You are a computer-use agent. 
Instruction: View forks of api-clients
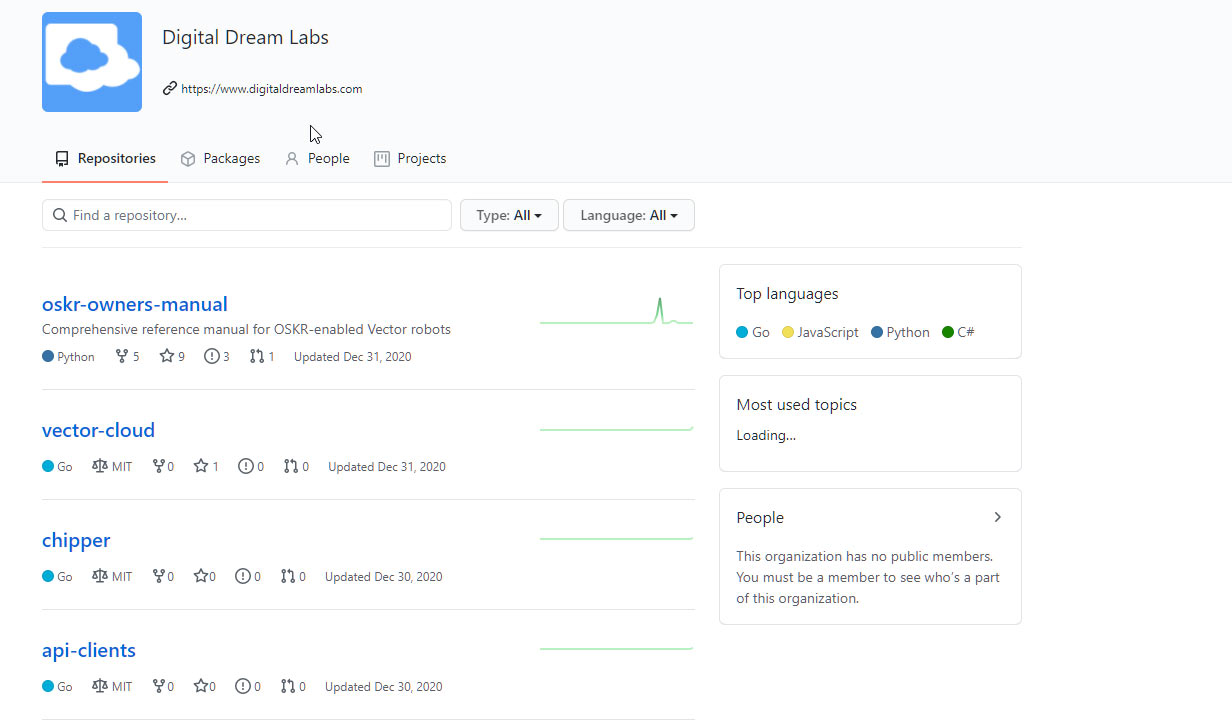163,686
